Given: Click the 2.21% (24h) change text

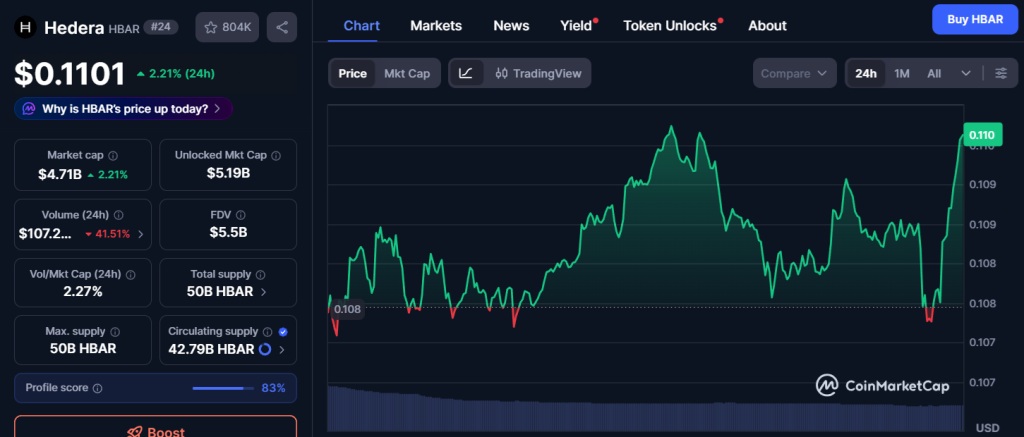Looking at the screenshot, I should click(182, 73).
